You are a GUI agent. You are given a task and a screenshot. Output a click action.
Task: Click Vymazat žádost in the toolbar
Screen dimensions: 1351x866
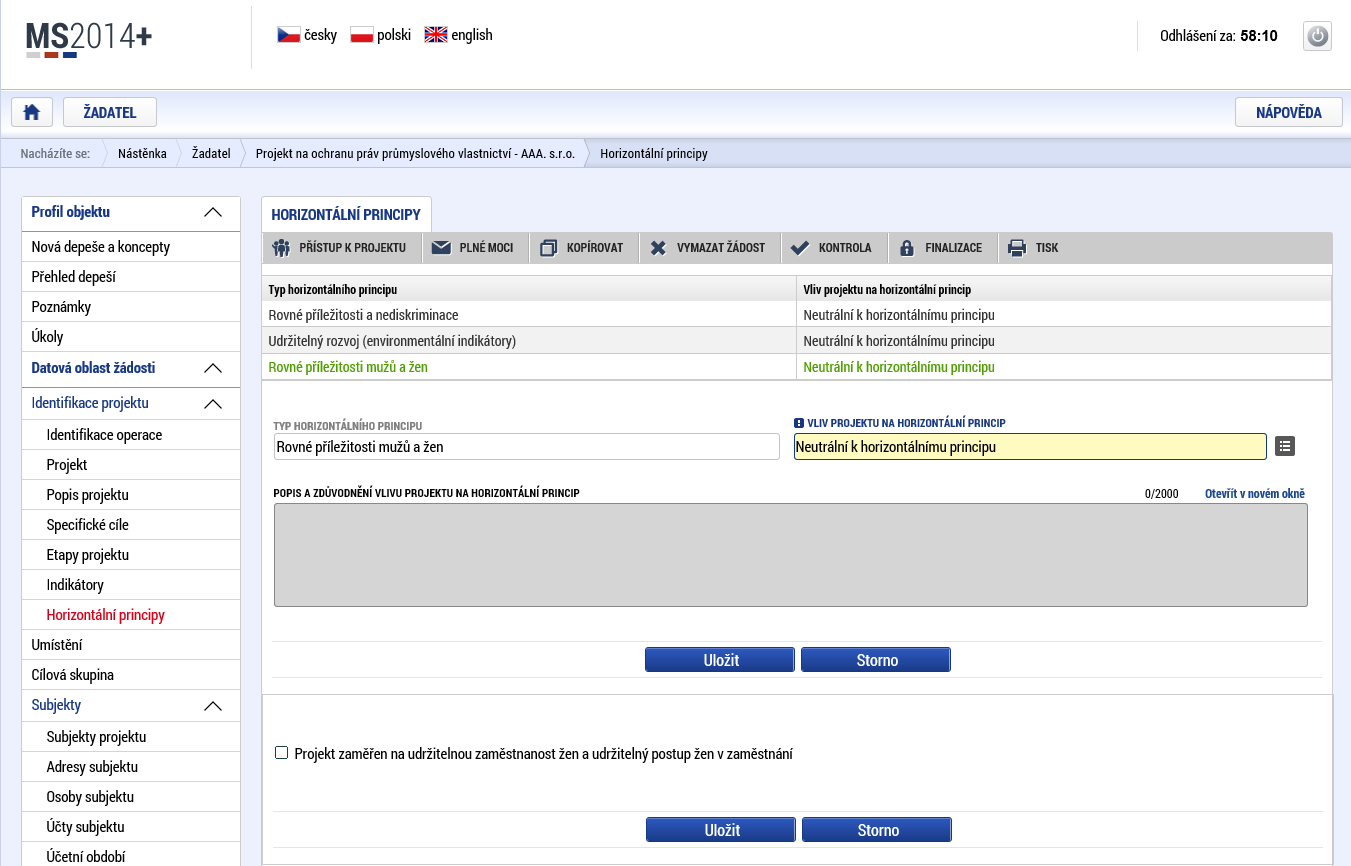pyautogui.click(x=709, y=248)
